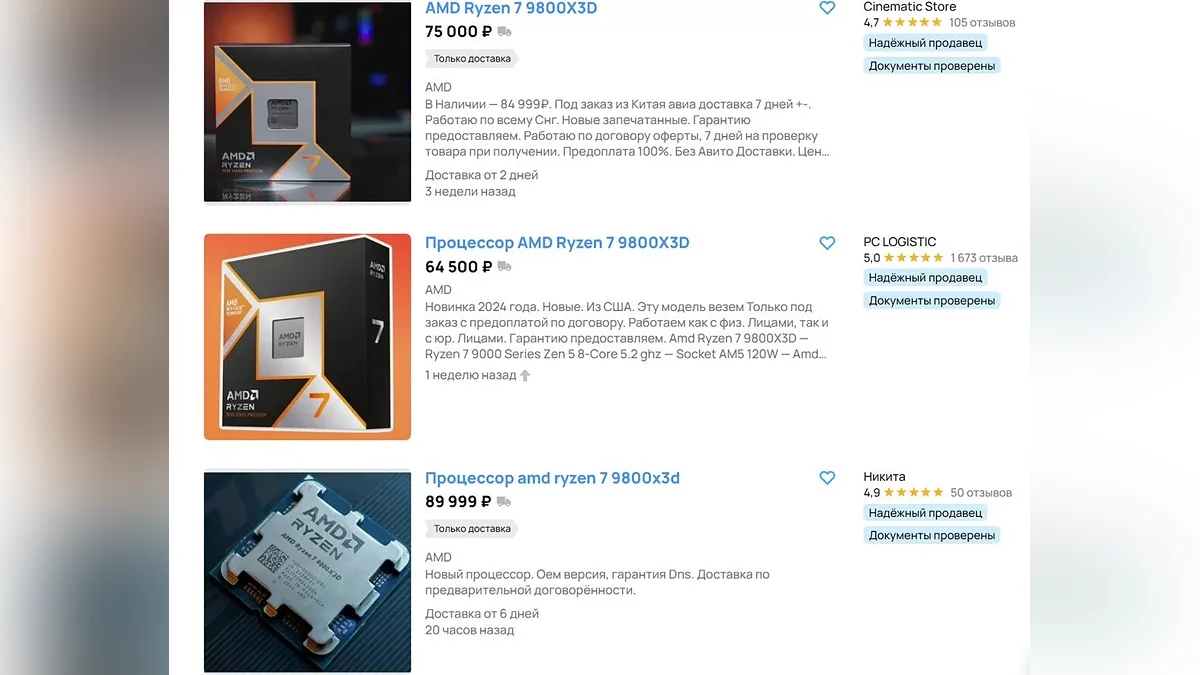Image resolution: width=1200 pixels, height=675 pixels.
Task: Click 'Только доставка' badge under 89 999 ₽
Action: point(472,529)
